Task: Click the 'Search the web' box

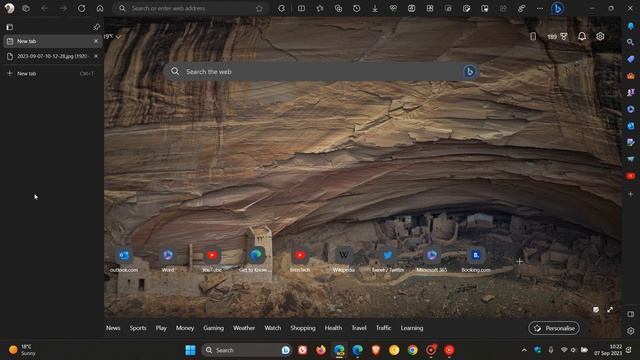Action: click(x=322, y=71)
